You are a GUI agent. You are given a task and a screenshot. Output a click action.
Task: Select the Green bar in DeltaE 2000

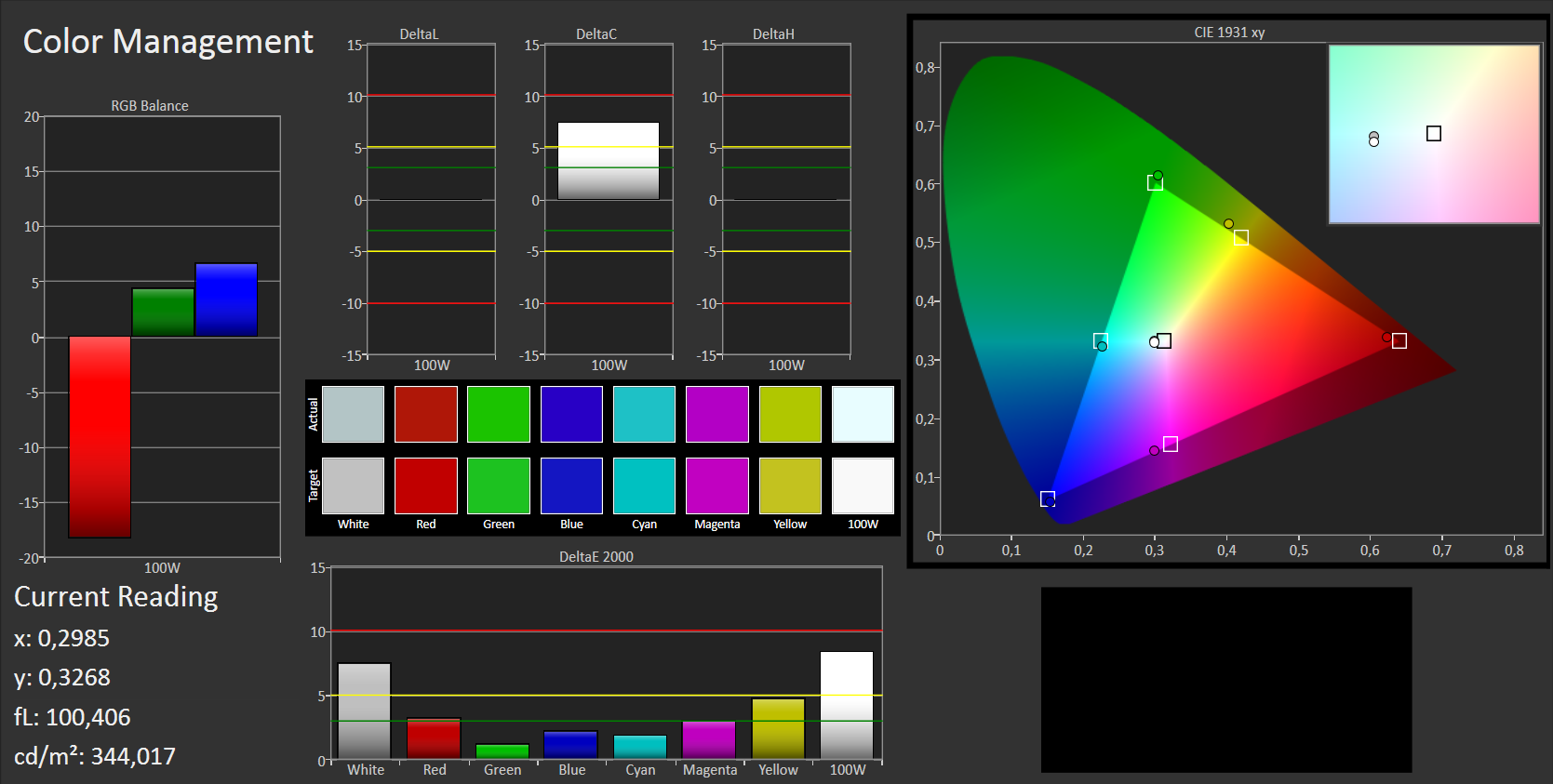502,751
